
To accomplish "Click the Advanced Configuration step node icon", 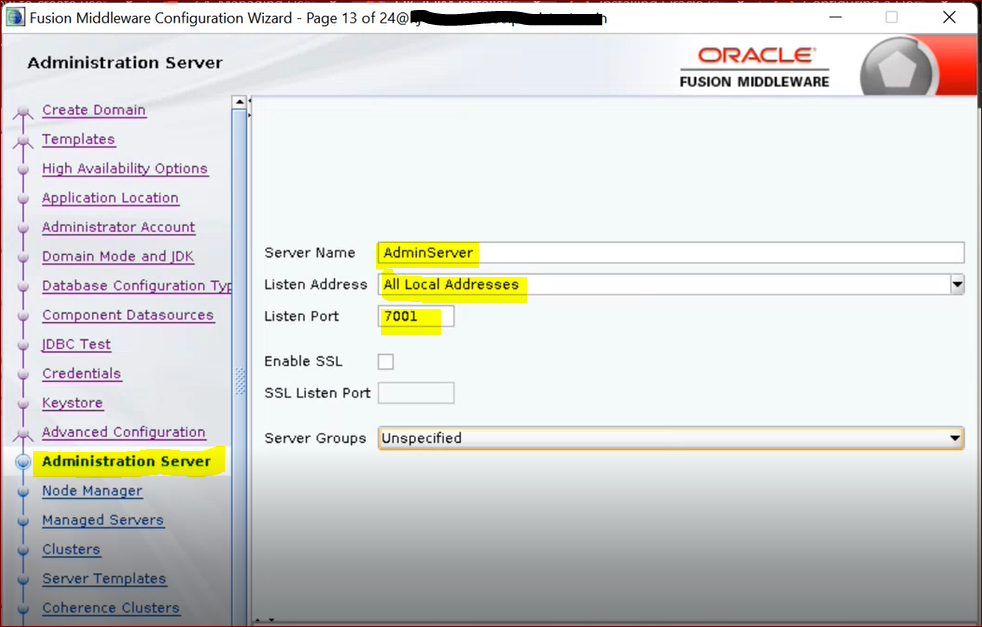I will click(23, 433).
